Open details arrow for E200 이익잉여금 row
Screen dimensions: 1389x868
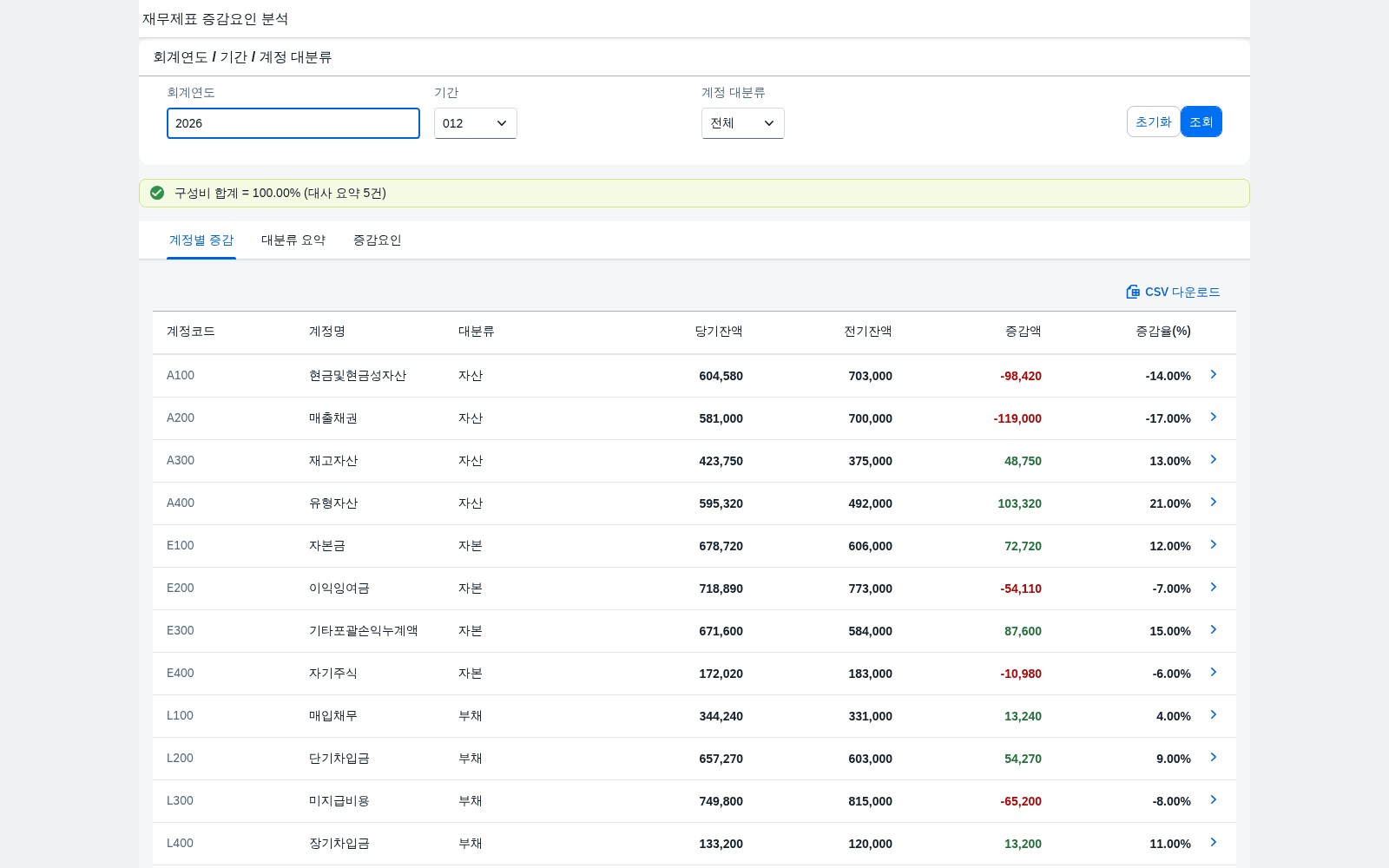pyautogui.click(x=1214, y=587)
